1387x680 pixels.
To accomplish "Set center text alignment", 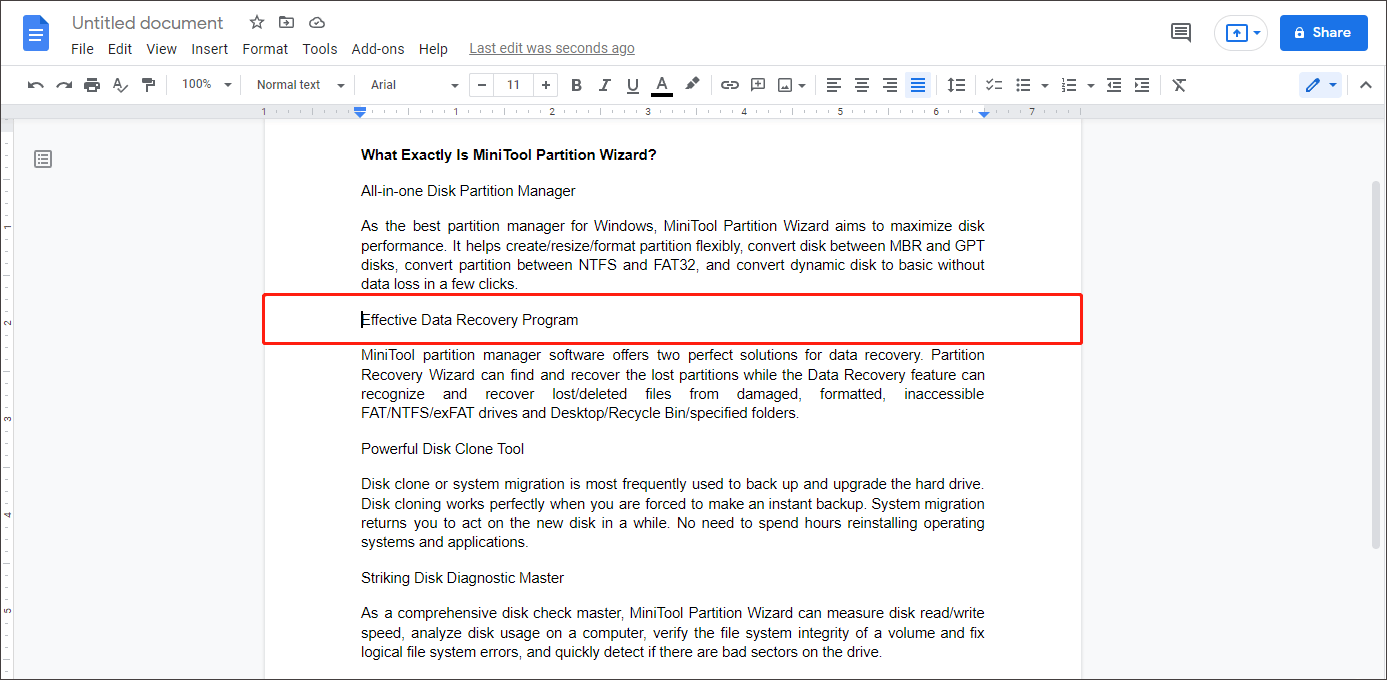I will coord(862,85).
